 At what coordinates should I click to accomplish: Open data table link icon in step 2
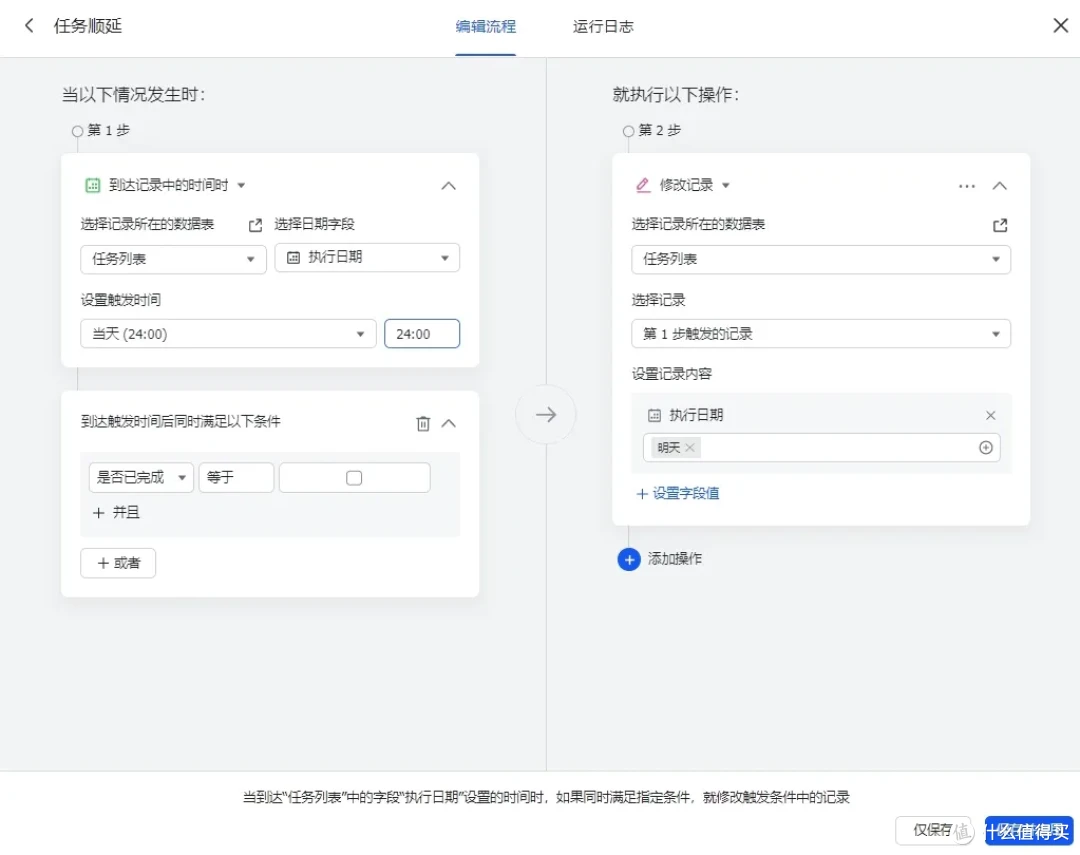tap(1000, 225)
